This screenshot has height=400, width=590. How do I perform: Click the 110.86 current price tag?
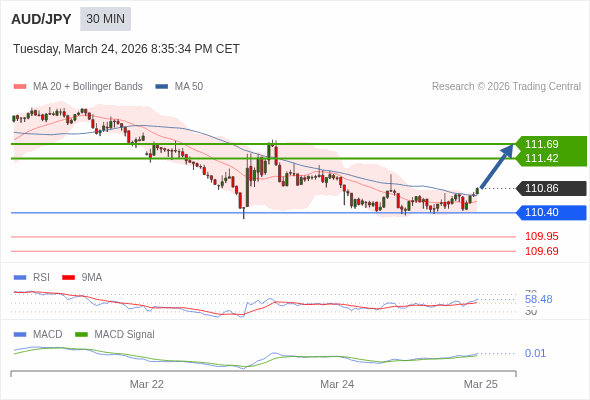(551, 188)
